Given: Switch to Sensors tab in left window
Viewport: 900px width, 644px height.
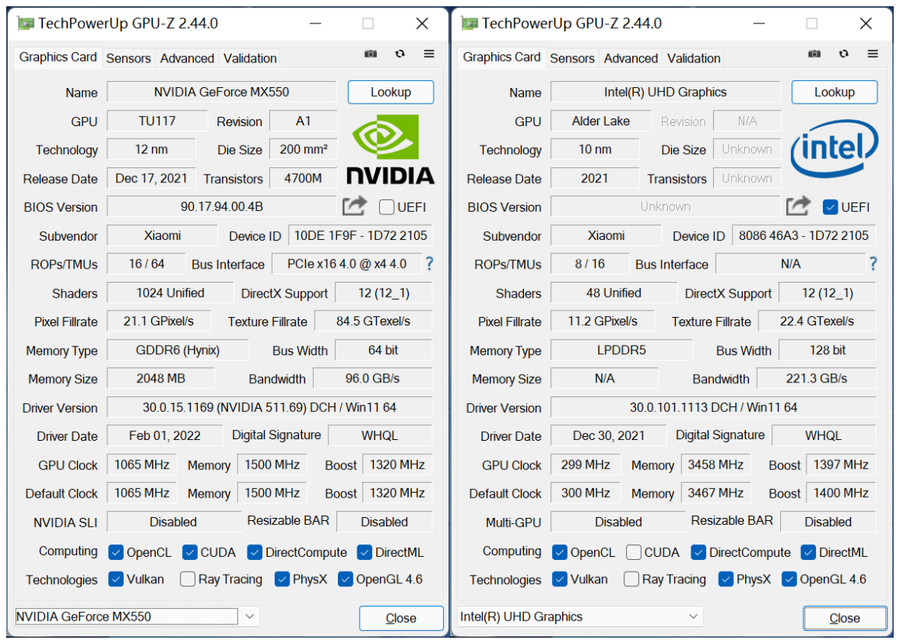Looking at the screenshot, I should tap(128, 58).
